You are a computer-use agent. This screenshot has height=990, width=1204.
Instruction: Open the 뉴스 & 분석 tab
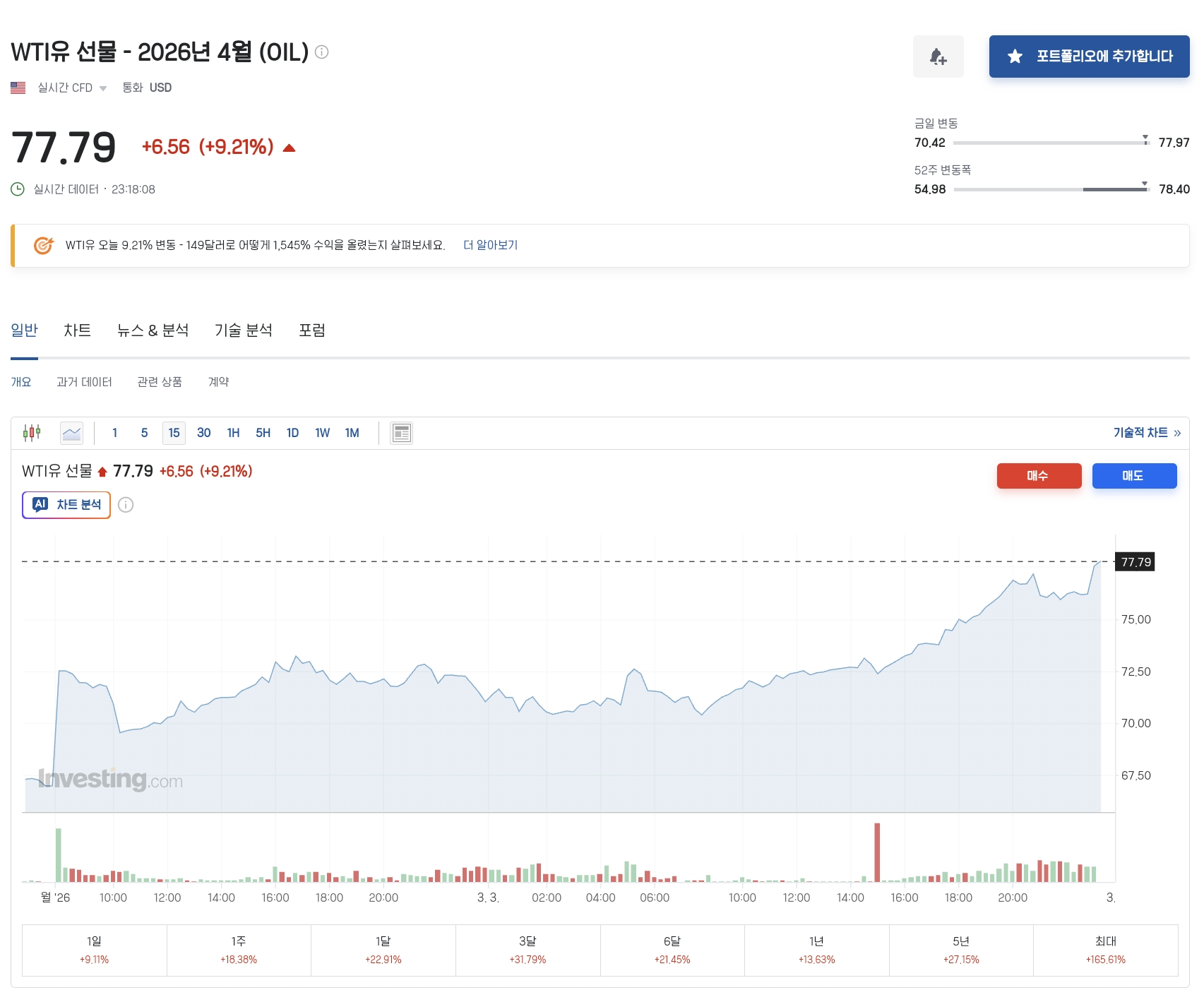coord(153,330)
